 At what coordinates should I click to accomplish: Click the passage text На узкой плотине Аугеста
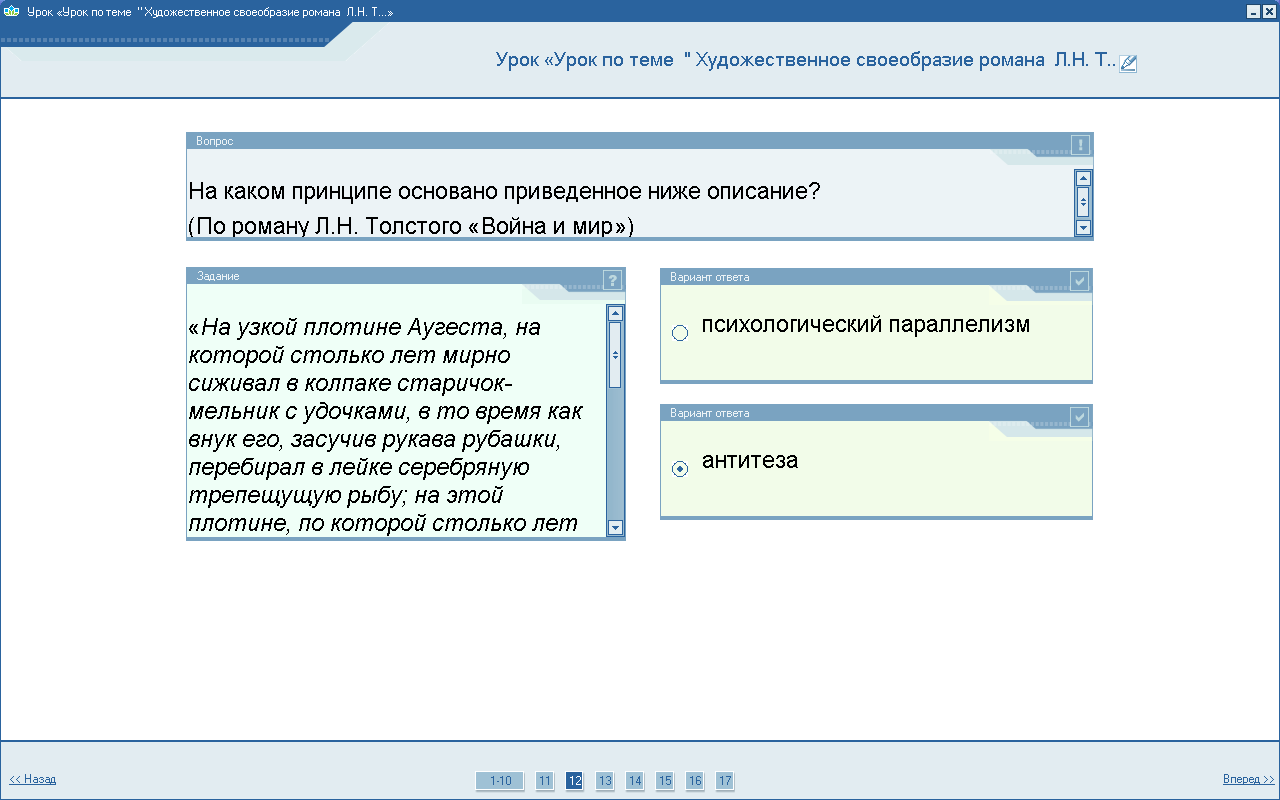tap(364, 328)
